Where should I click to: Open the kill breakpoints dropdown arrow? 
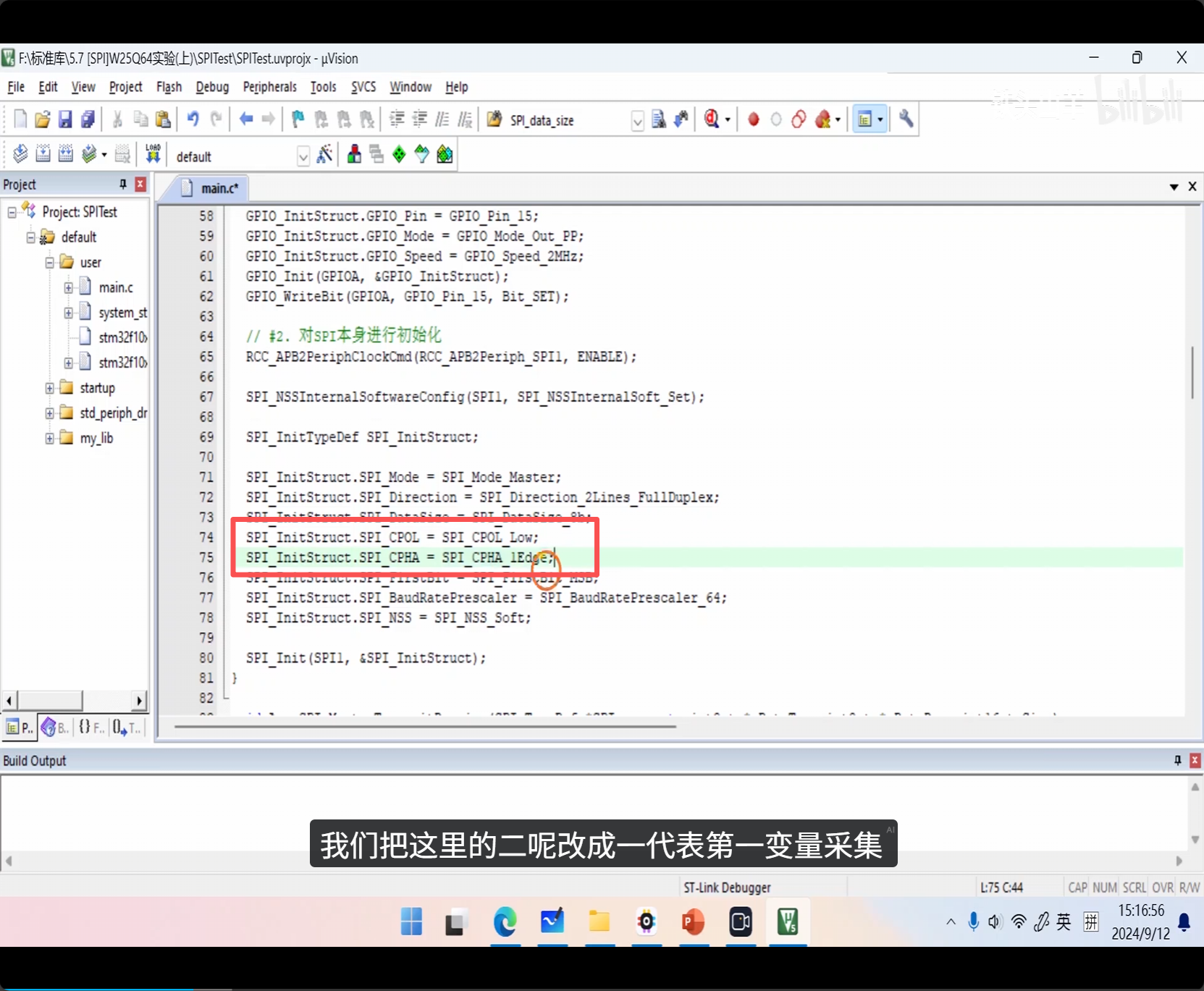pos(838,120)
